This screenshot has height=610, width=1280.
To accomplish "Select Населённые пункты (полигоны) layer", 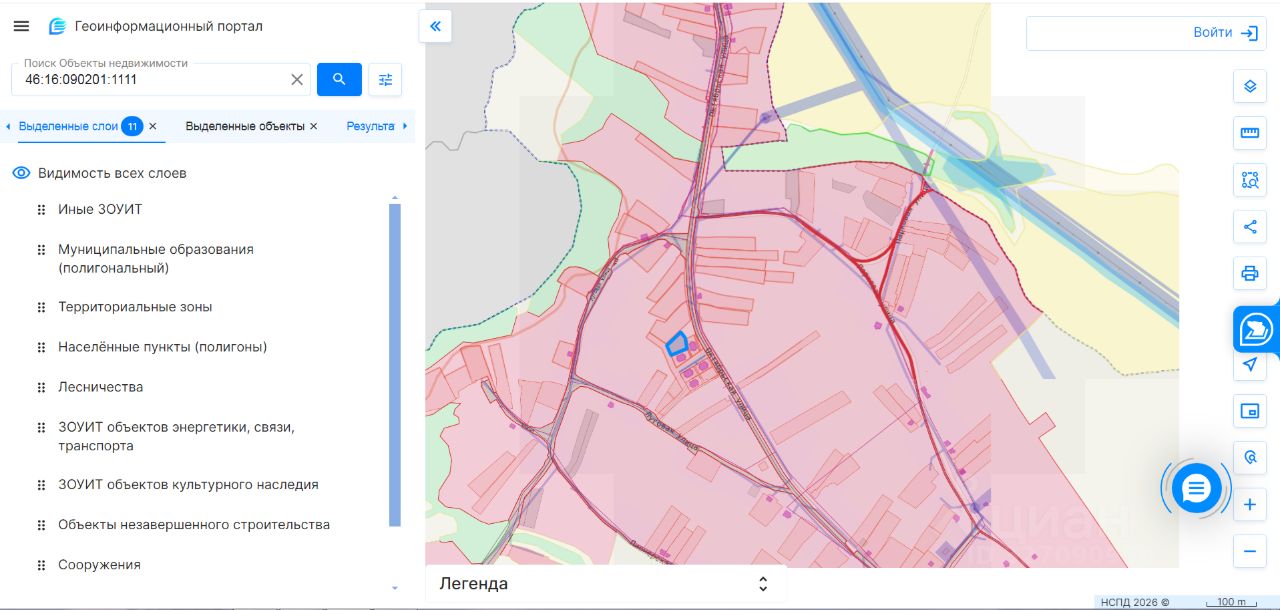I will click(x=162, y=347).
